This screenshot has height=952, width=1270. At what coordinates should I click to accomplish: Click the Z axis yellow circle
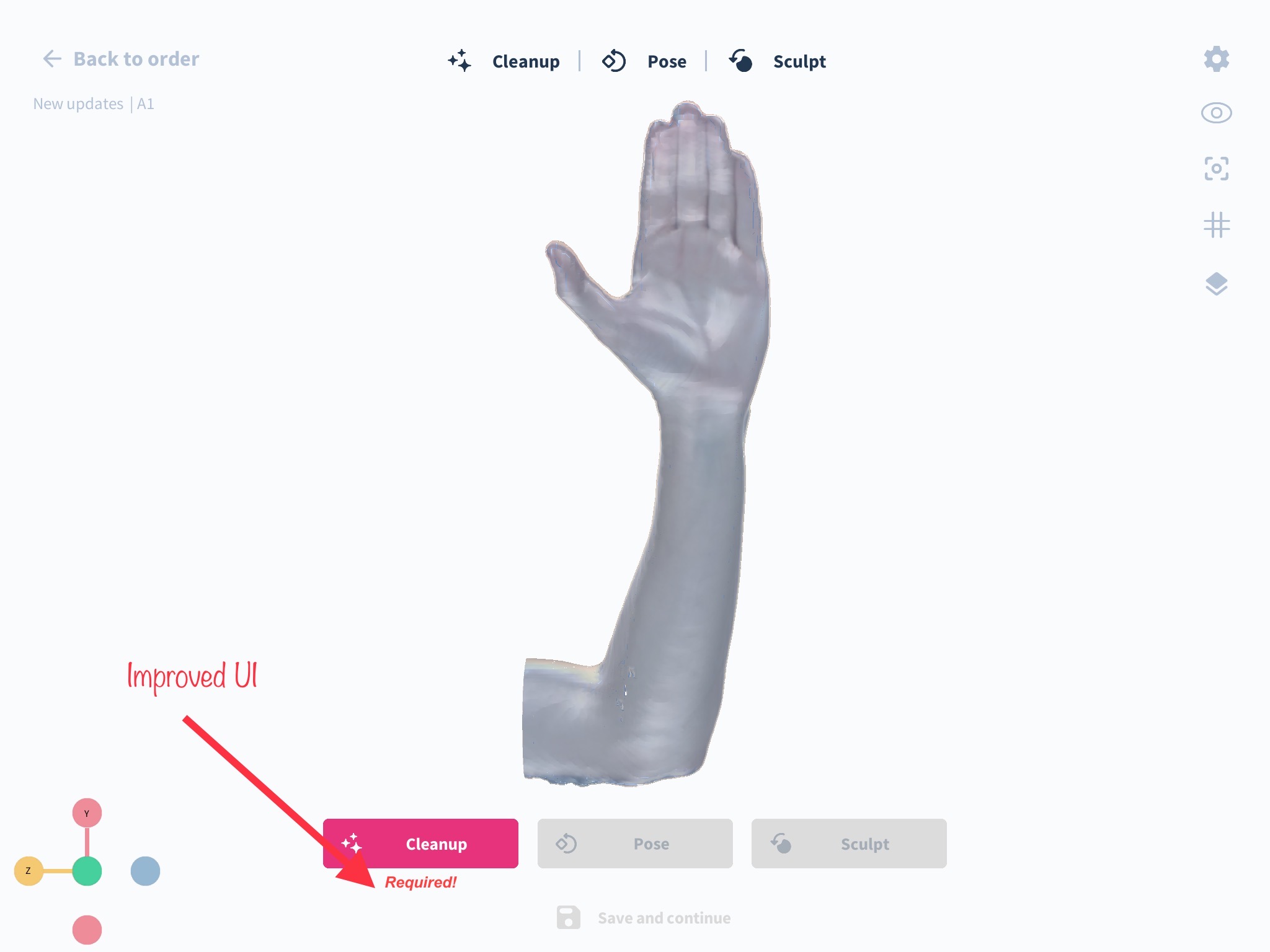tap(29, 871)
